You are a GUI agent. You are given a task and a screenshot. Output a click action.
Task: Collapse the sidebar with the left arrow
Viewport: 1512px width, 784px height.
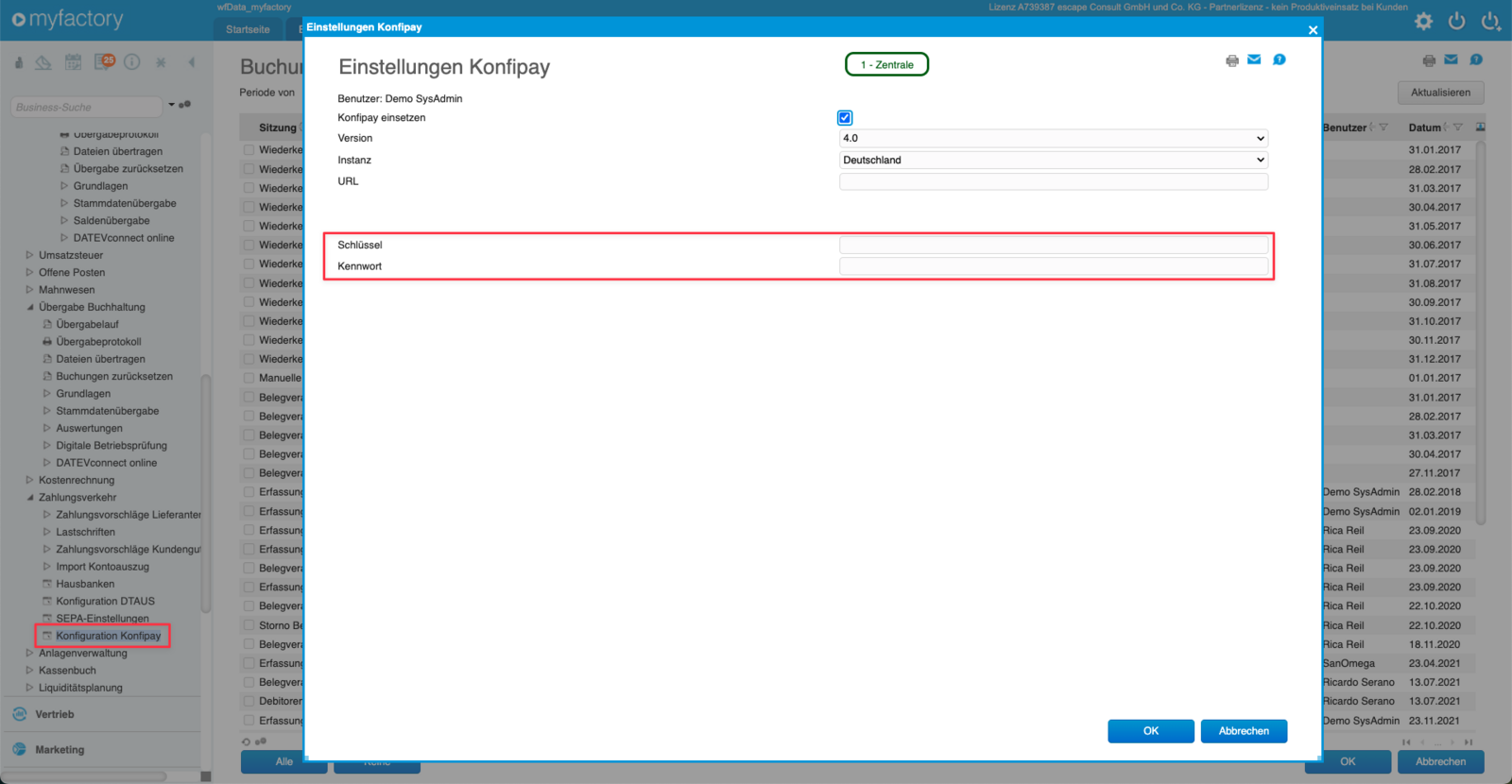(x=191, y=62)
